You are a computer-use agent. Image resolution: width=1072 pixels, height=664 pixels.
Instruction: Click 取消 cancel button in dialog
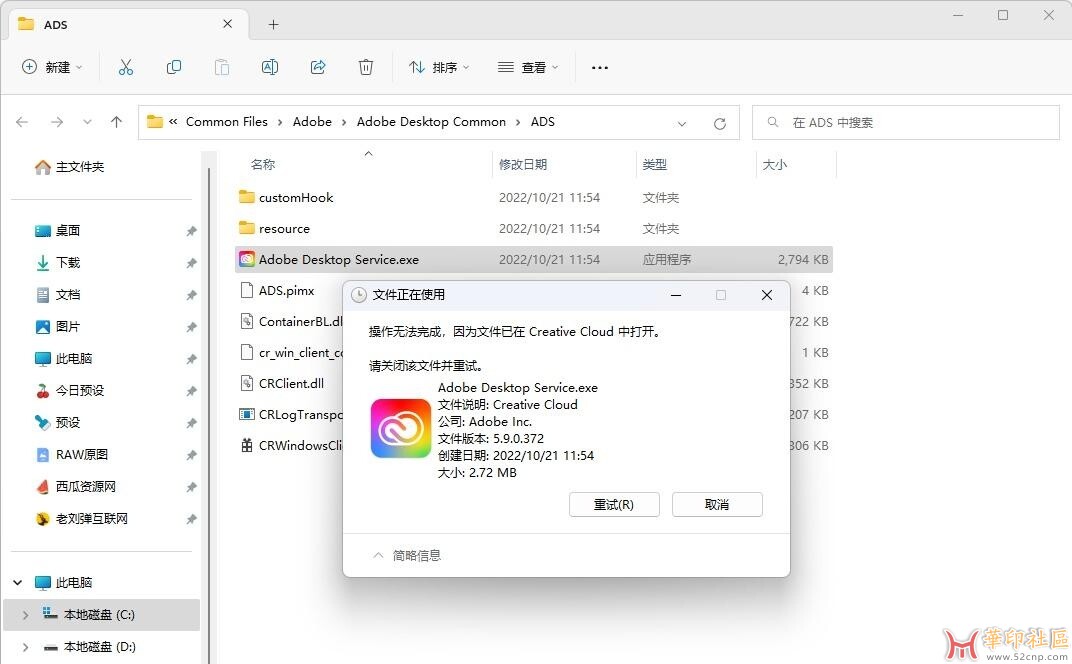tap(716, 505)
